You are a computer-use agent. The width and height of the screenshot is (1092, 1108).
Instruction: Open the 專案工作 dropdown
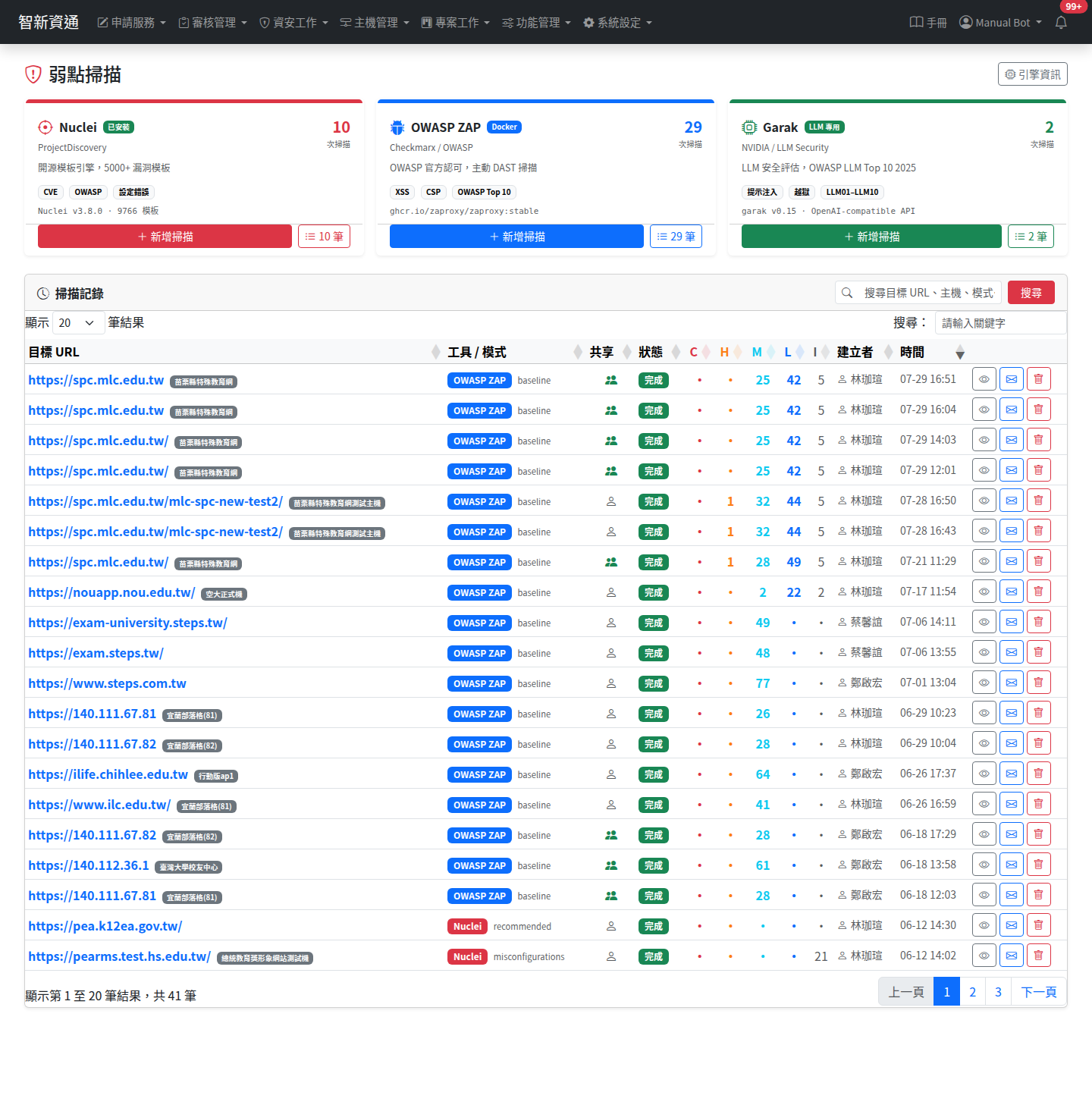[x=456, y=23]
